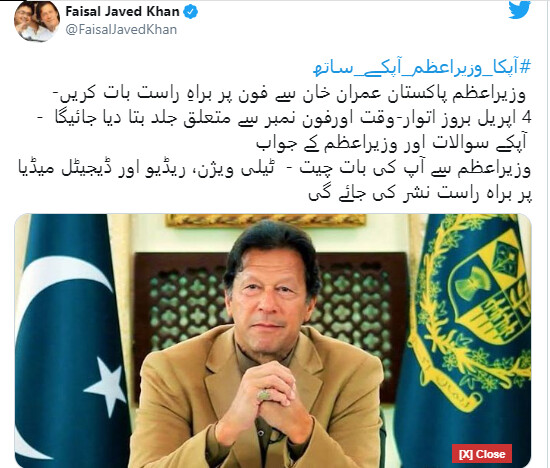The height and width of the screenshot is (468, 550).
Task: Click the tweet line starting with 4
Action: (284, 119)
